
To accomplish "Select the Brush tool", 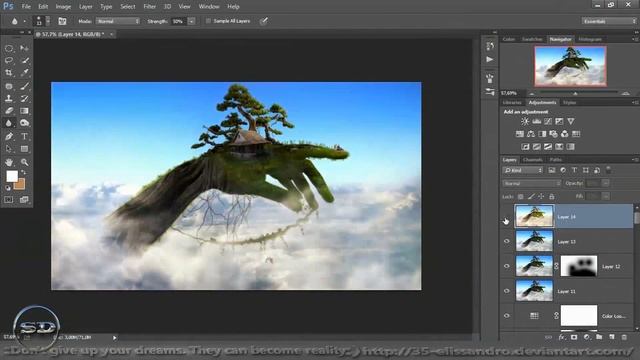I will [x=24, y=86].
